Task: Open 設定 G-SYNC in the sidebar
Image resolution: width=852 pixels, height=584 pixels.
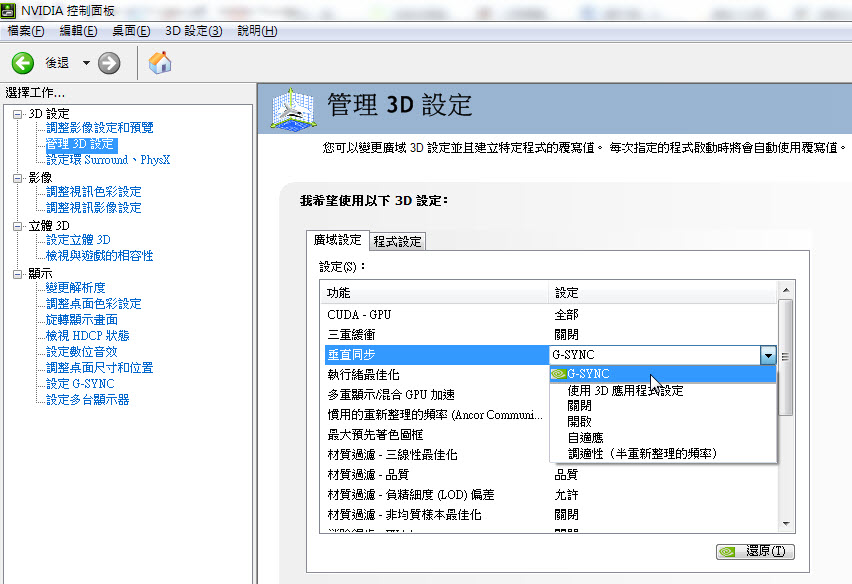Action: coord(80,384)
